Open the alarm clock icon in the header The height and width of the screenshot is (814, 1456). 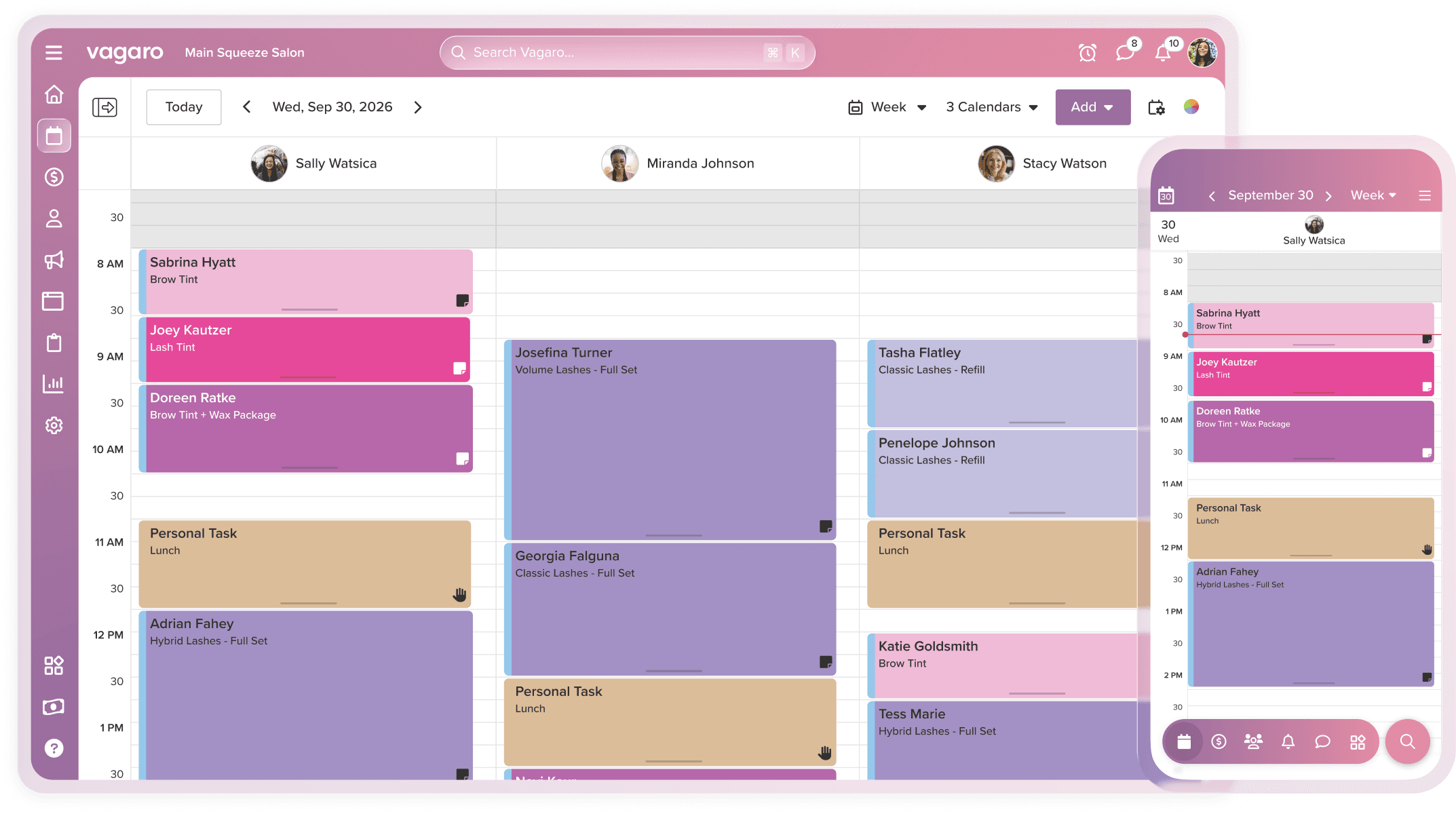(x=1087, y=52)
